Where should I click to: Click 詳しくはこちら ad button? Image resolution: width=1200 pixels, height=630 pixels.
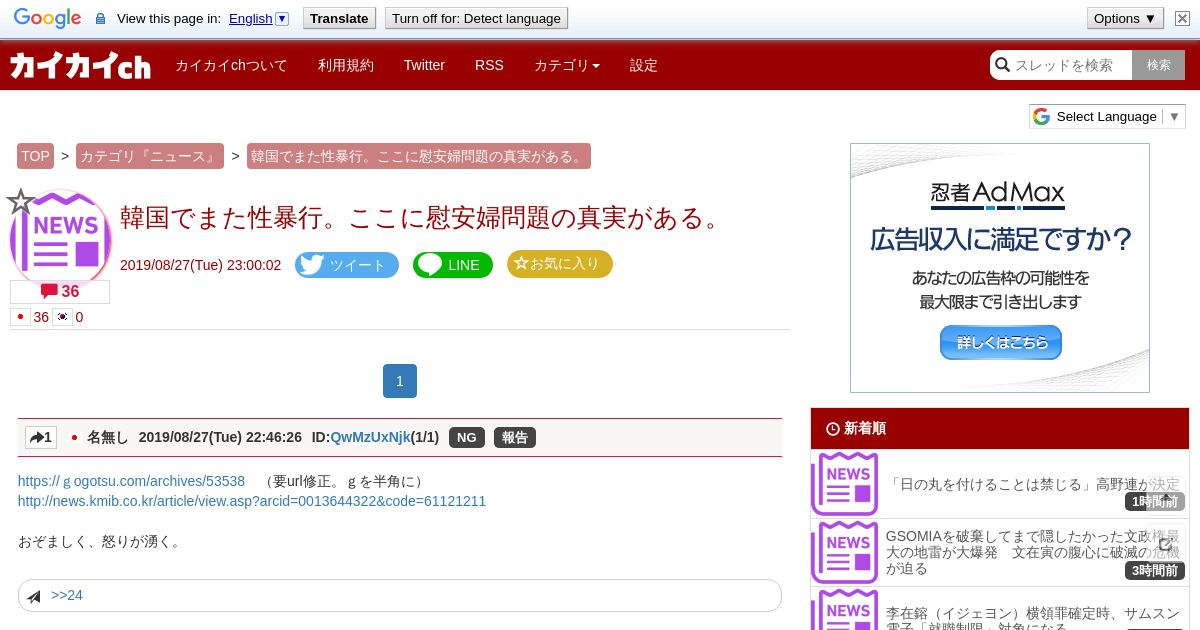[x=1001, y=342]
